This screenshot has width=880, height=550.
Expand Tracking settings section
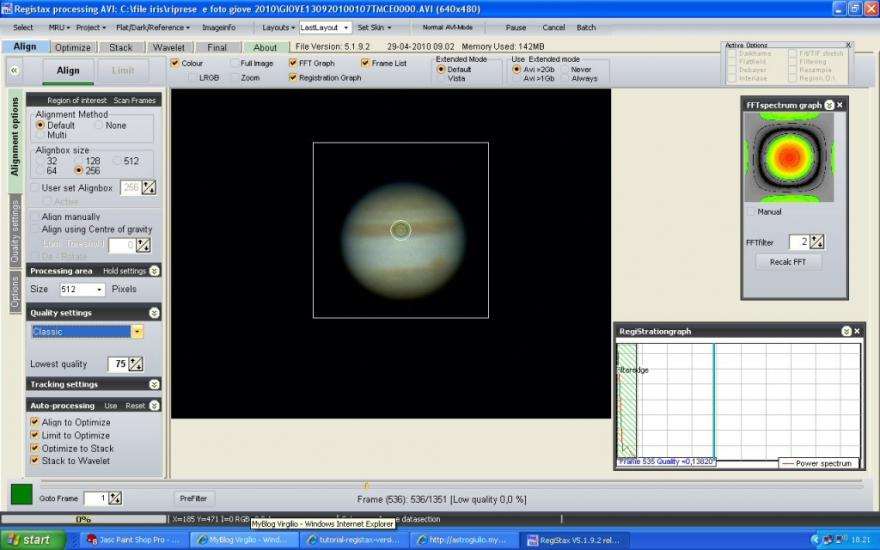coord(154,384)
